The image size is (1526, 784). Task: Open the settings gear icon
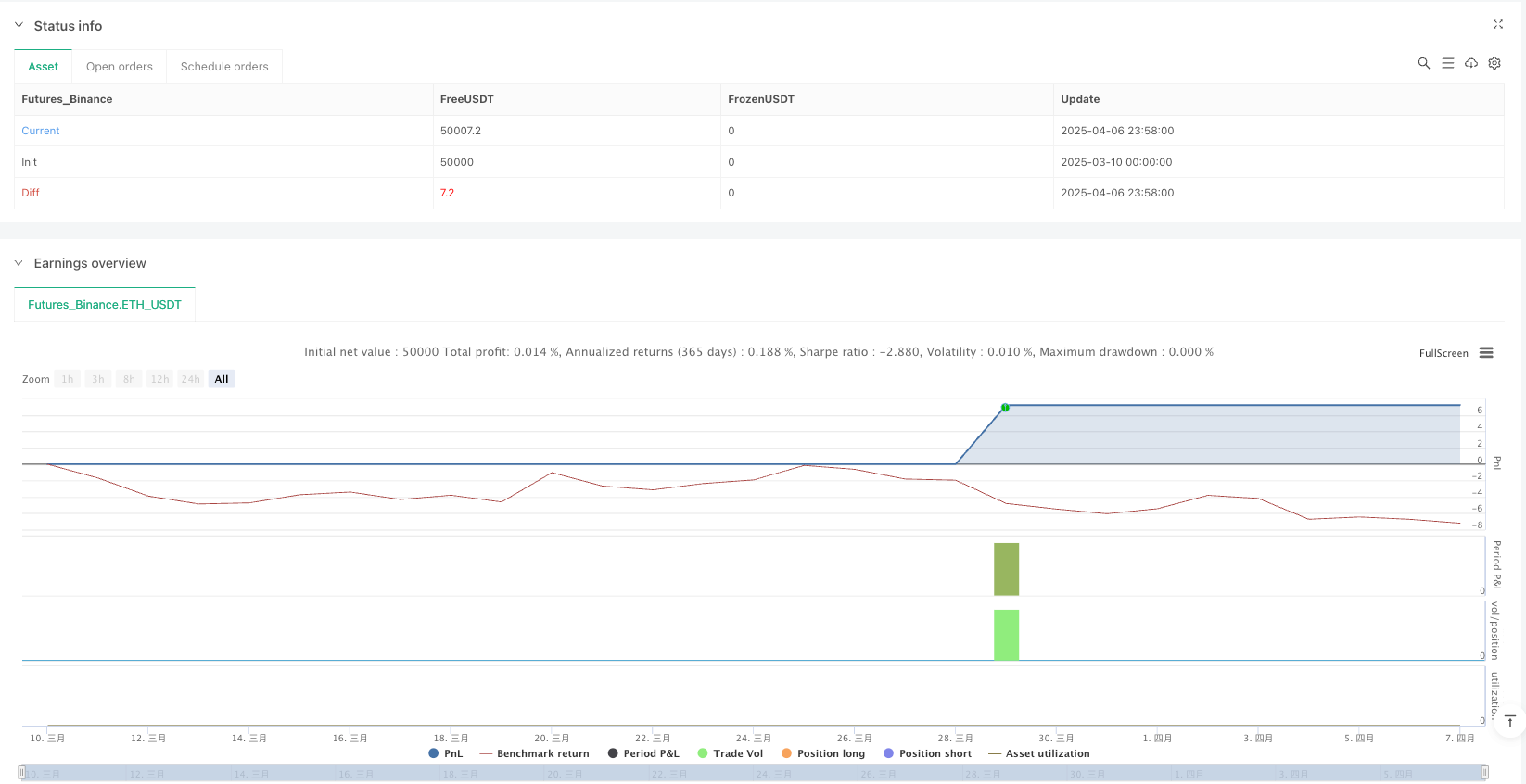tap(1494, 63)
